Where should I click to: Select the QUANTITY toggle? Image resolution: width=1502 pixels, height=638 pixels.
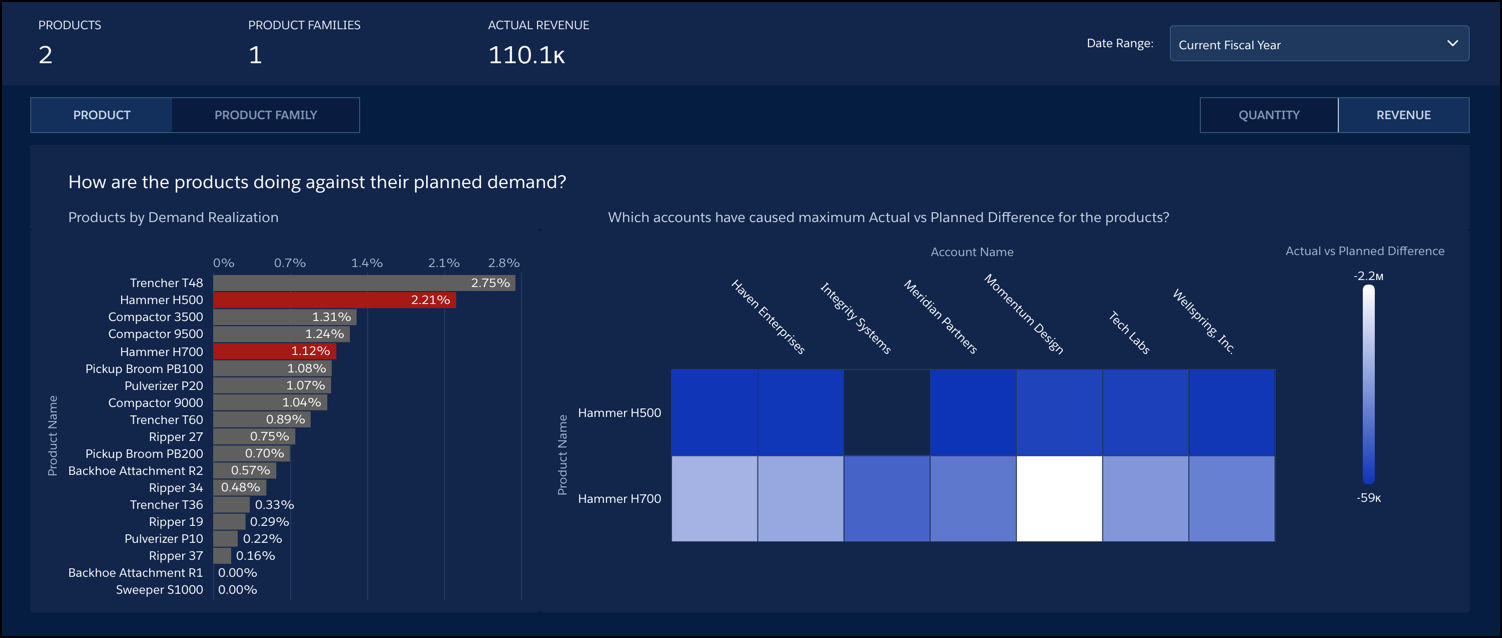click(x=1269, y=115)
